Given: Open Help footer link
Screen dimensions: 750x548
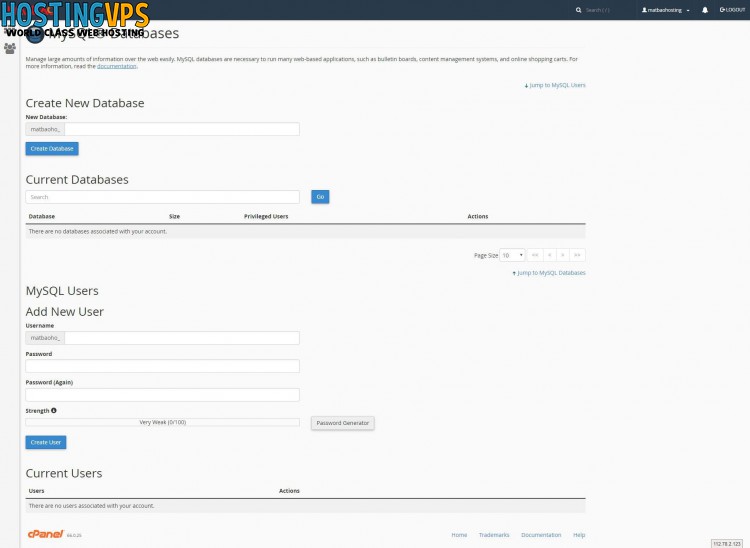Looking at the screenshot, I should click(x=579, y=535).
